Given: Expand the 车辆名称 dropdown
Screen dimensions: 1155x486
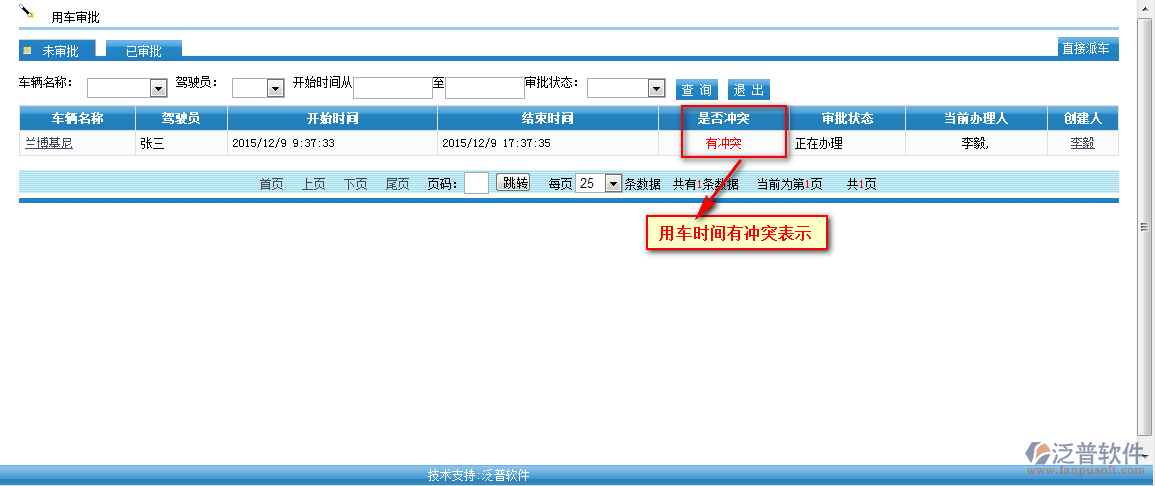Looking at the screenshot, I should click(158, 88).
